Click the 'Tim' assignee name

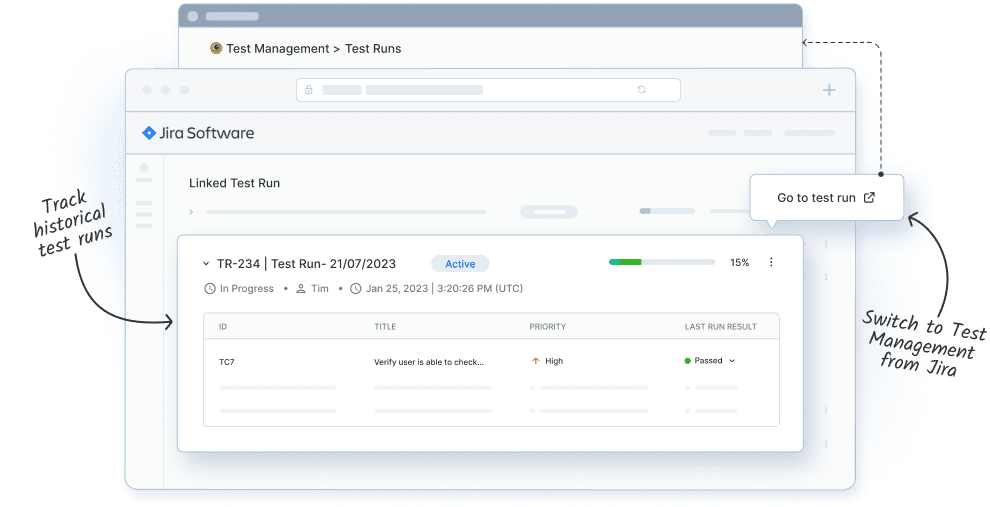click(320, 289)
